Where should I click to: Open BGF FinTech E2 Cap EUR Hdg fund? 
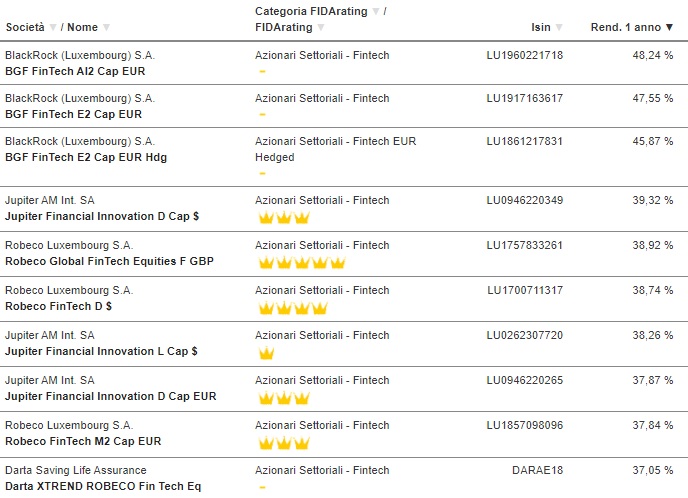click(x=86, y=157)
